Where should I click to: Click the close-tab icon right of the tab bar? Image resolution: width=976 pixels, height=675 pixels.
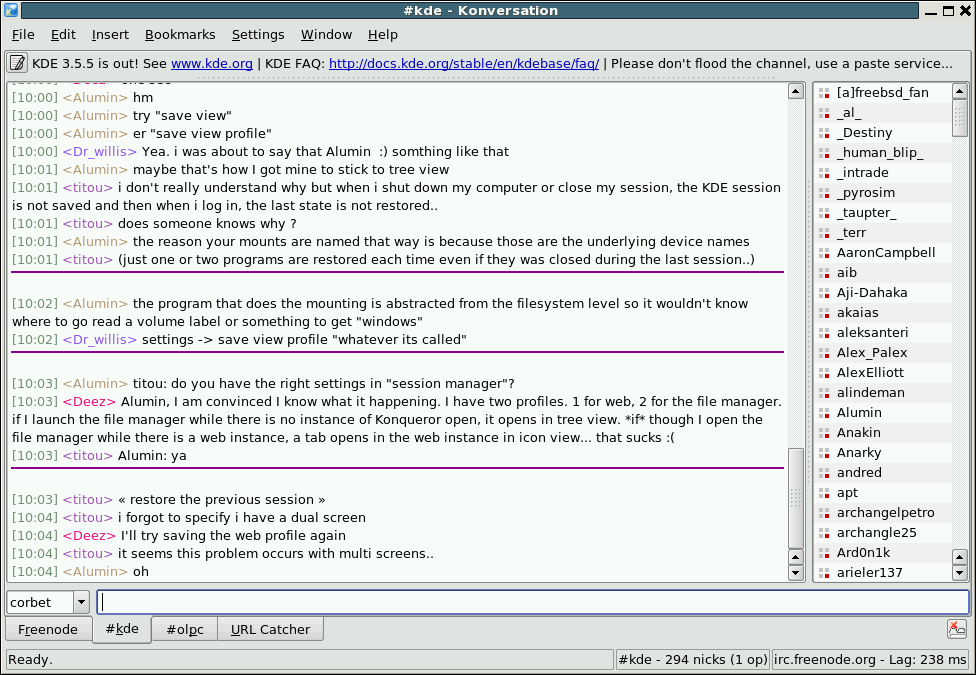pos(957,629)
